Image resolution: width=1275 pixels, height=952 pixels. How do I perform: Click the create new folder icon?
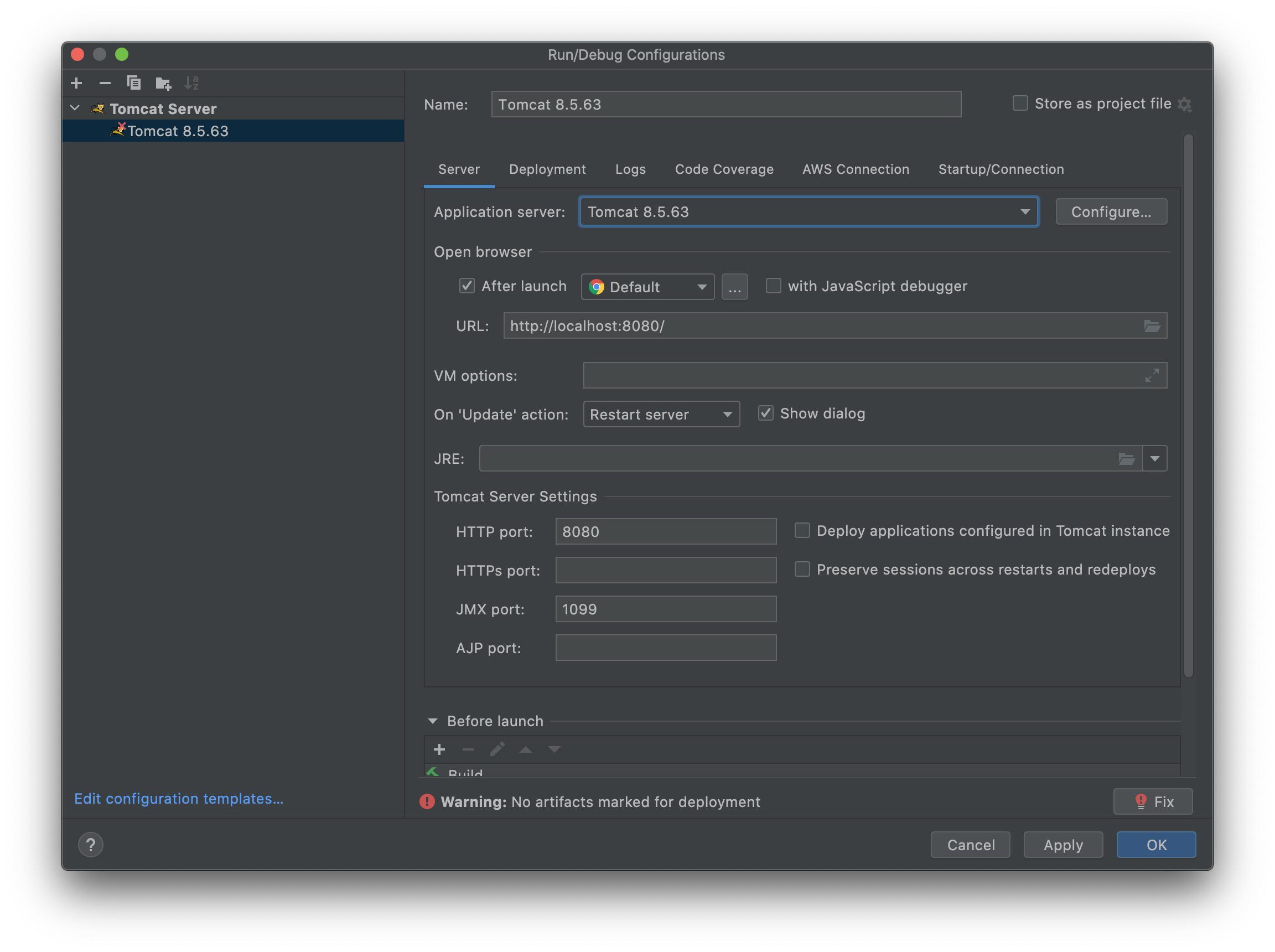[163, 84]
